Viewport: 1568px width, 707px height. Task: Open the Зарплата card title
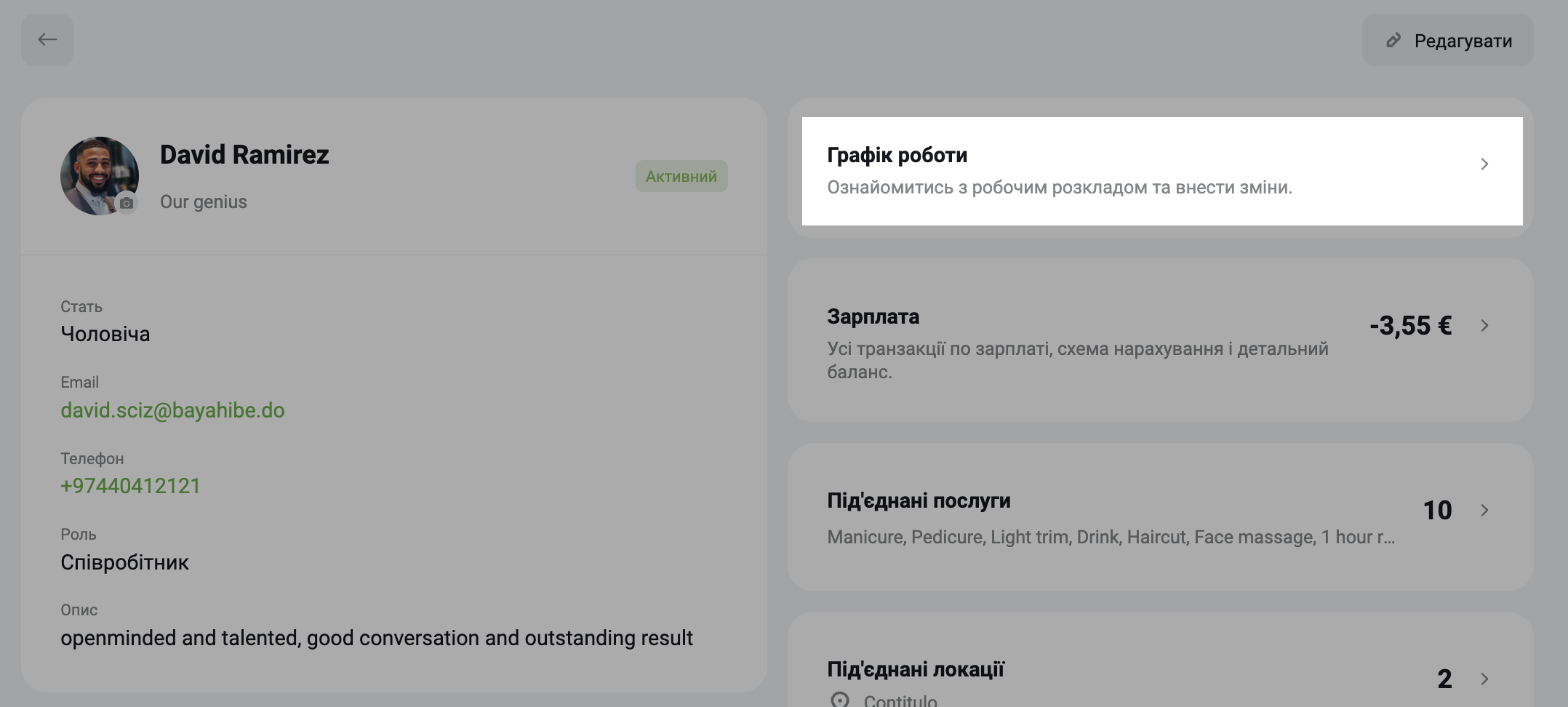click(x=873, y=317)
